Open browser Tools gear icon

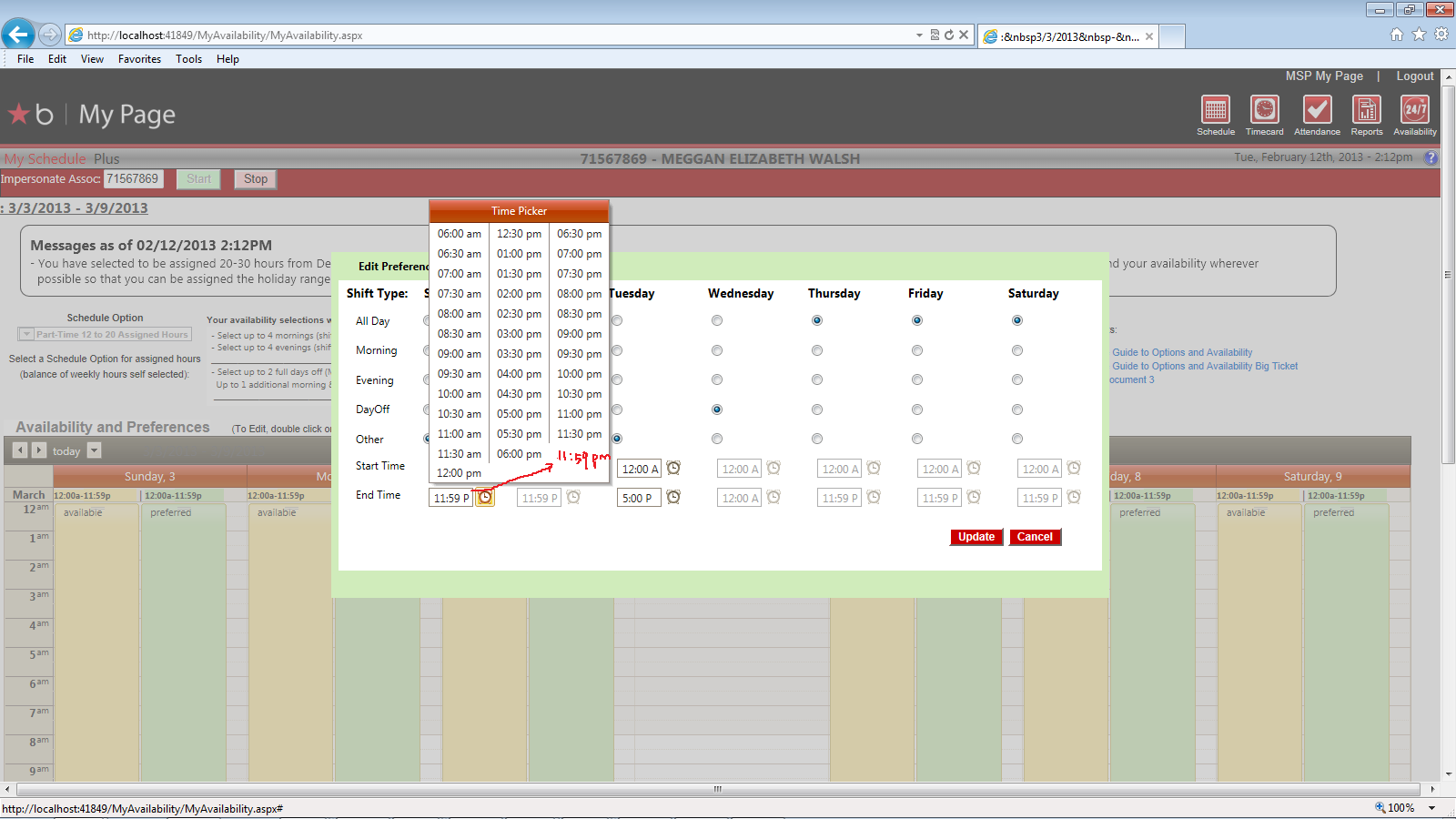(1441, 35)
